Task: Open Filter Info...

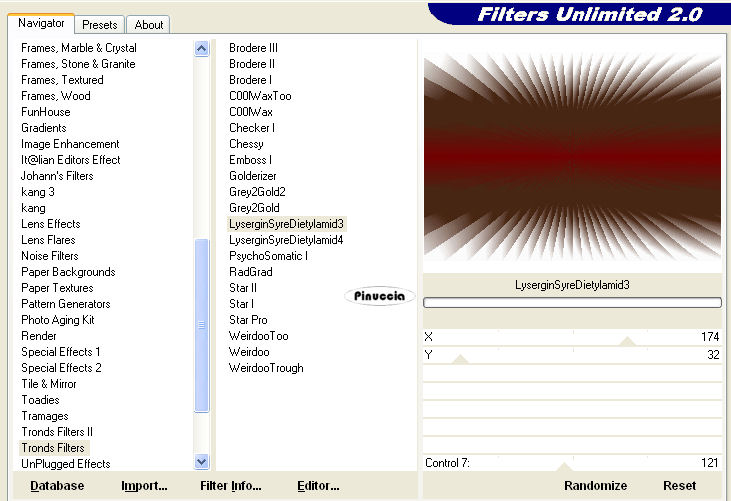Action: [231, 486]
